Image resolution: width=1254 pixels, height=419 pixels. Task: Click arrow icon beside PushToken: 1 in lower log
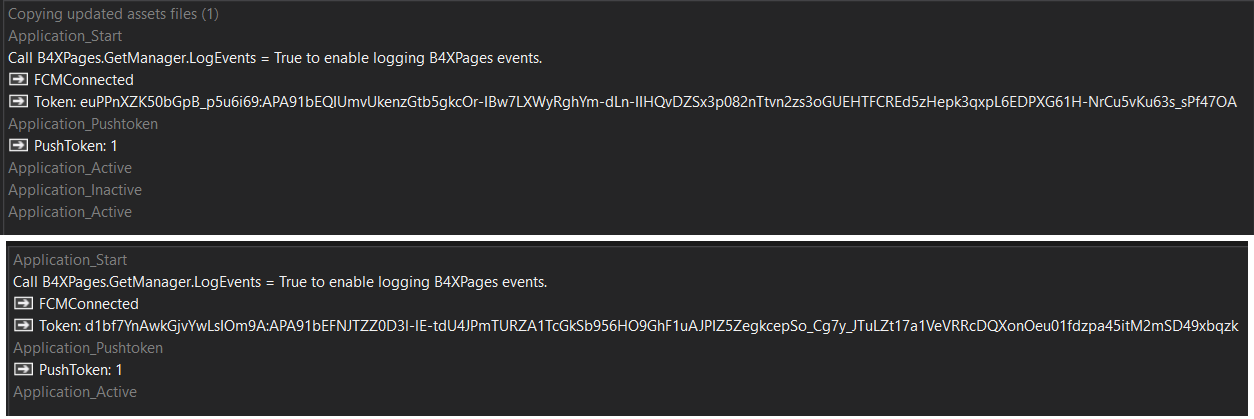(x=23, y=370)
